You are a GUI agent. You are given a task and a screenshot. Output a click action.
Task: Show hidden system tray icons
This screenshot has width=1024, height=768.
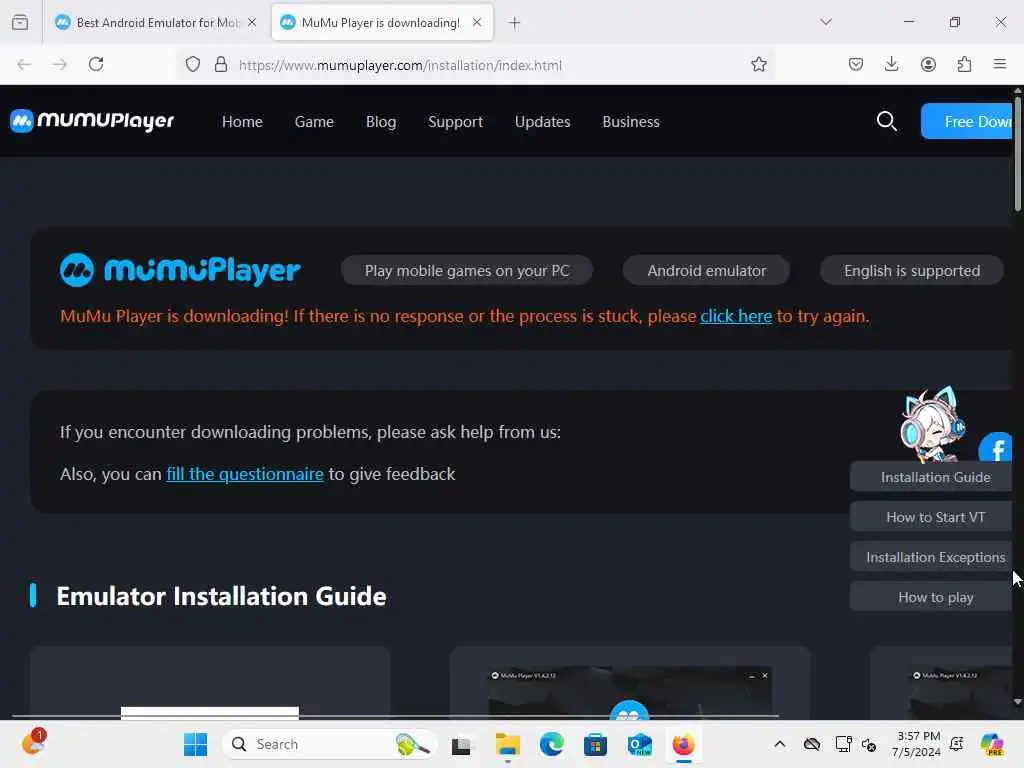point(780,744)
